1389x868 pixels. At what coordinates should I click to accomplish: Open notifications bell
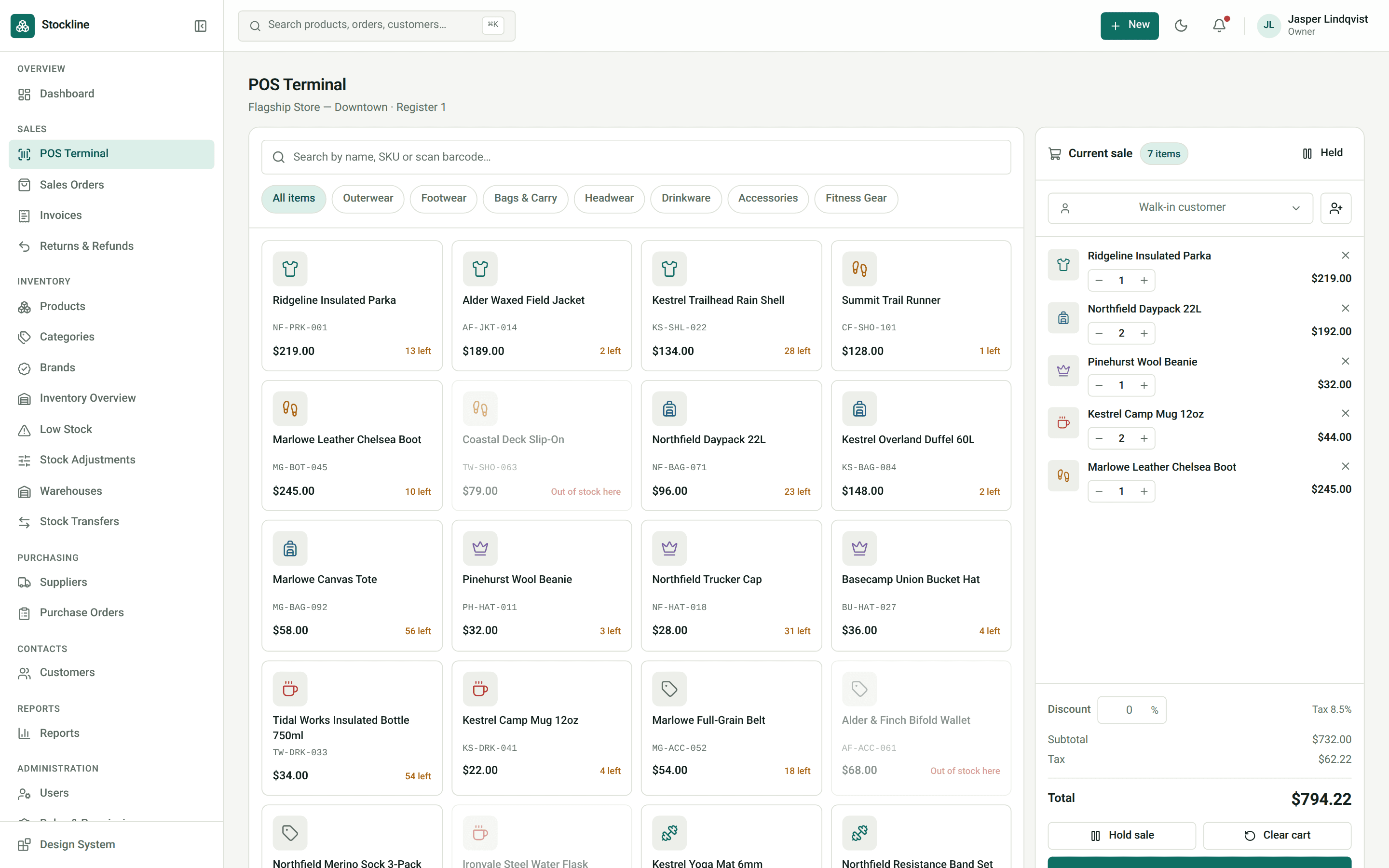point(1219,26)
